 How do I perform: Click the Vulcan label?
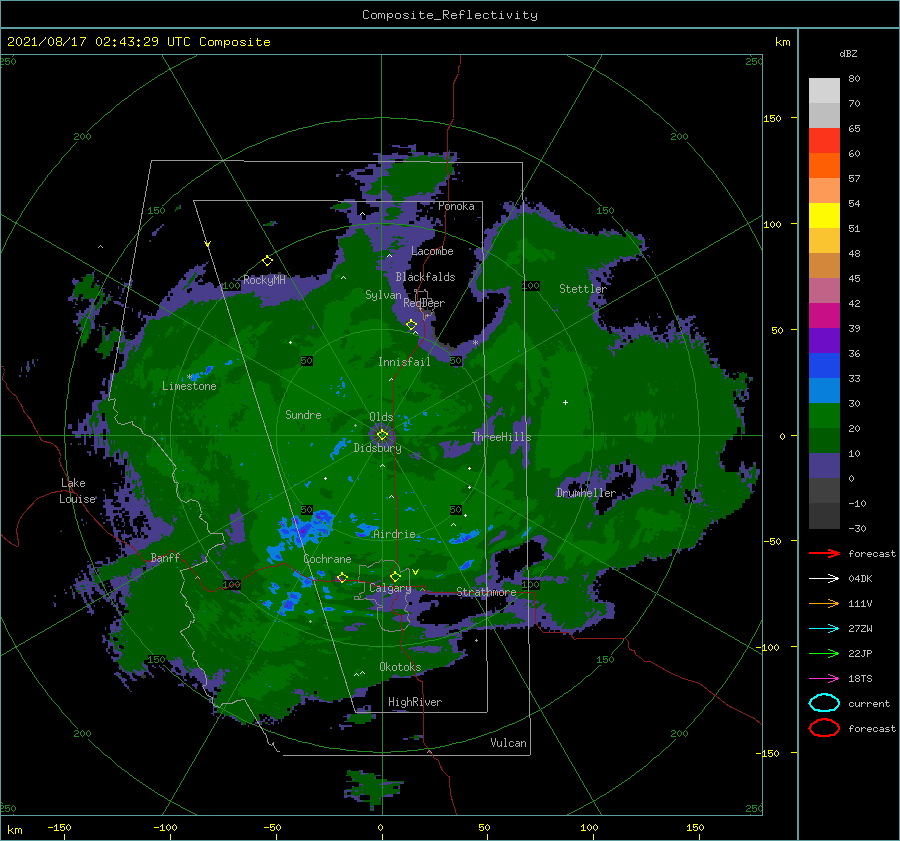tap(509, 743)
